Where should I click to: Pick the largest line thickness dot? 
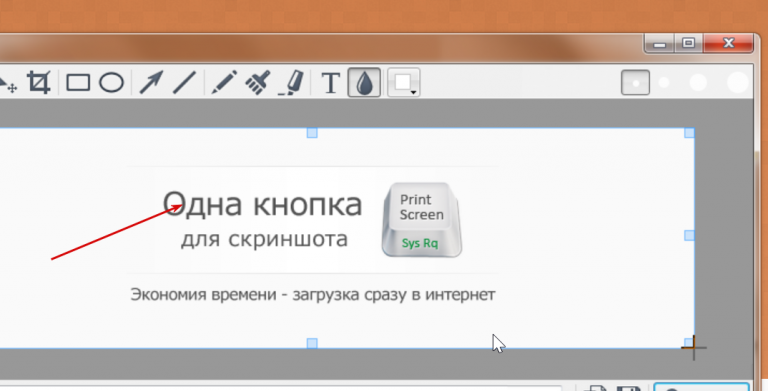pos(738,82)
